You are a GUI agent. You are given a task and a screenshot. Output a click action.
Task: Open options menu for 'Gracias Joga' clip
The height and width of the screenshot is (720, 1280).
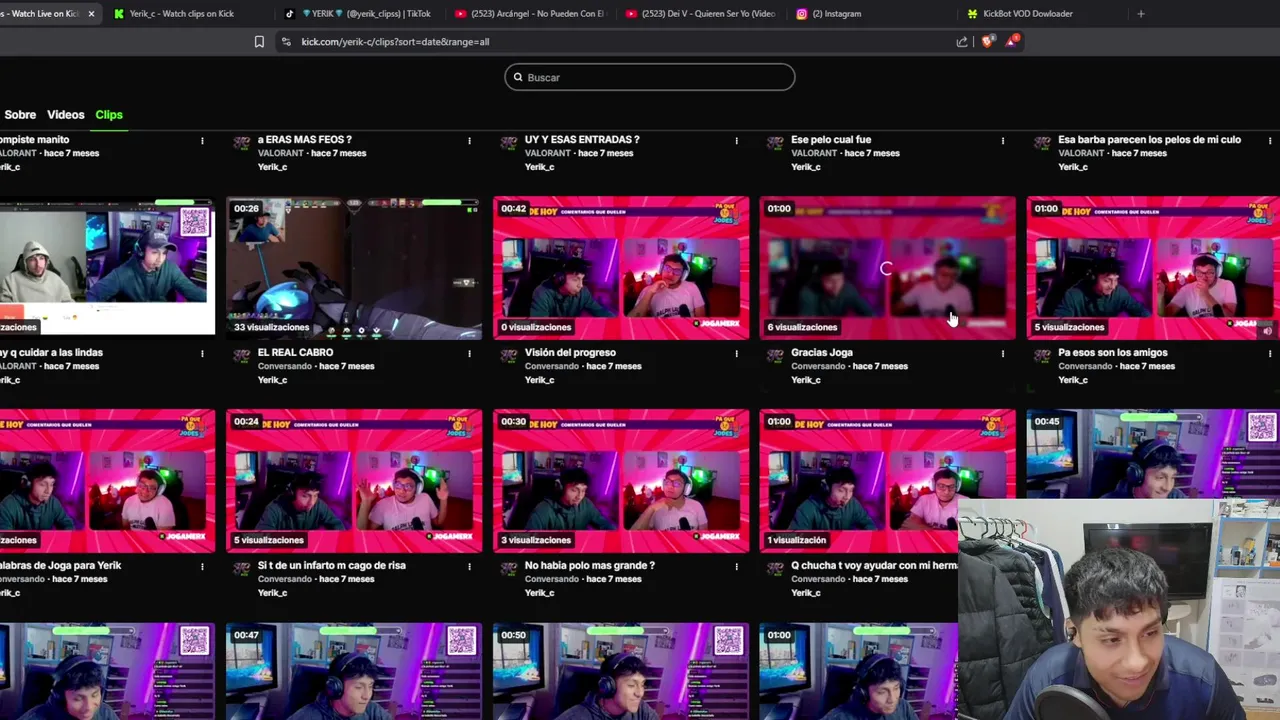[1003, 353]
